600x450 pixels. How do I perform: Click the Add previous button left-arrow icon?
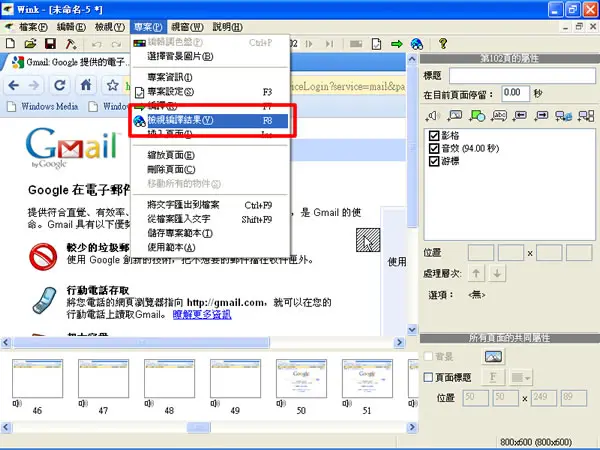(x=520, y=115)
